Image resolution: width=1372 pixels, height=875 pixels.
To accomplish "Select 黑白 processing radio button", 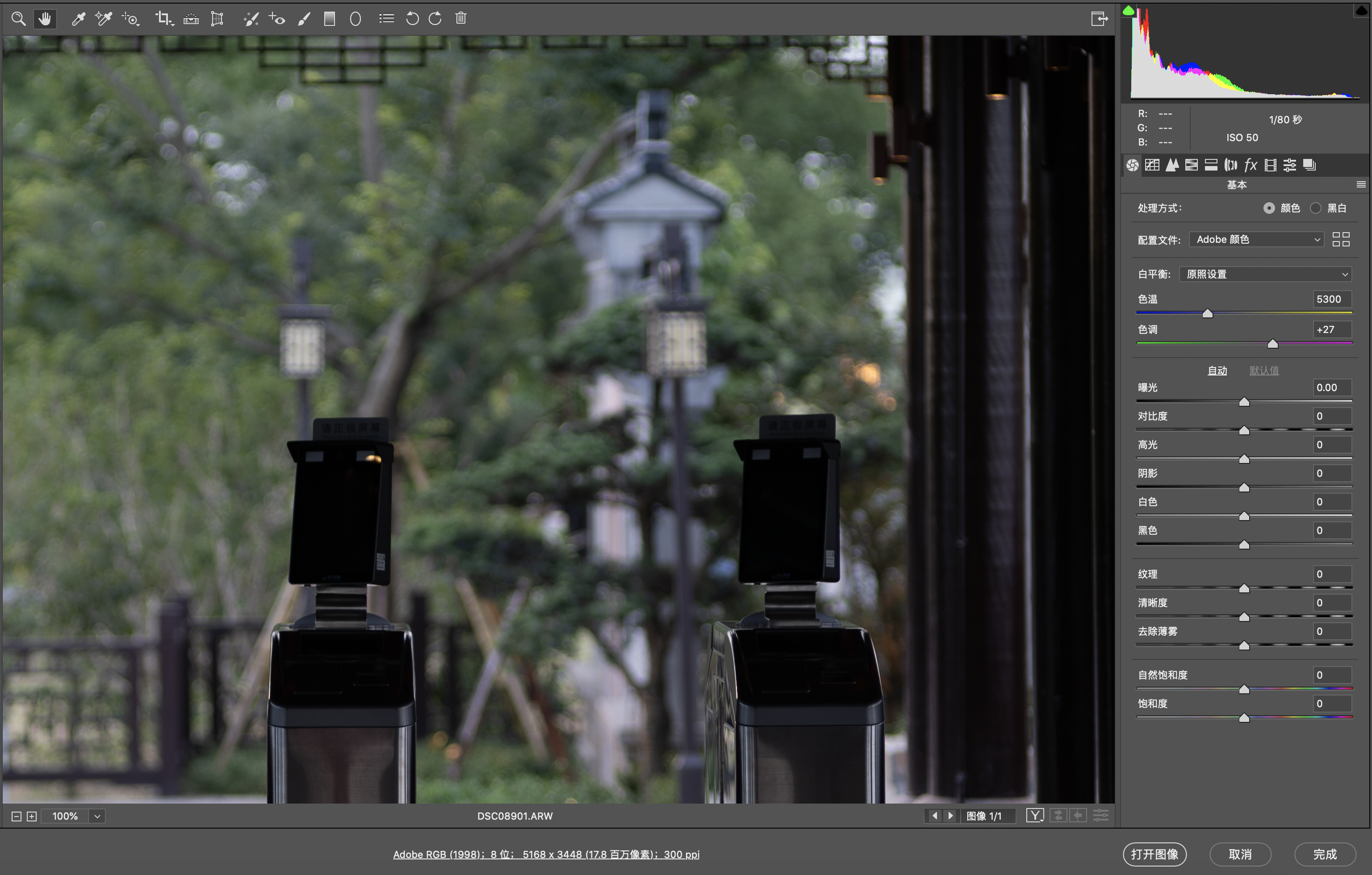I will [x=1316, y=208].
